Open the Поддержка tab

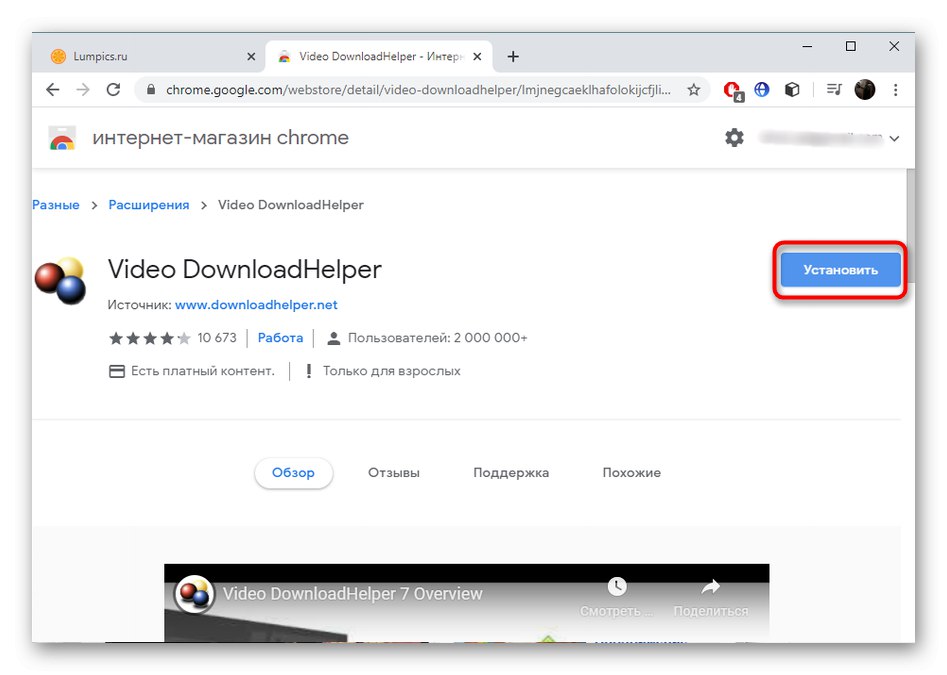(x=511, y=473)
